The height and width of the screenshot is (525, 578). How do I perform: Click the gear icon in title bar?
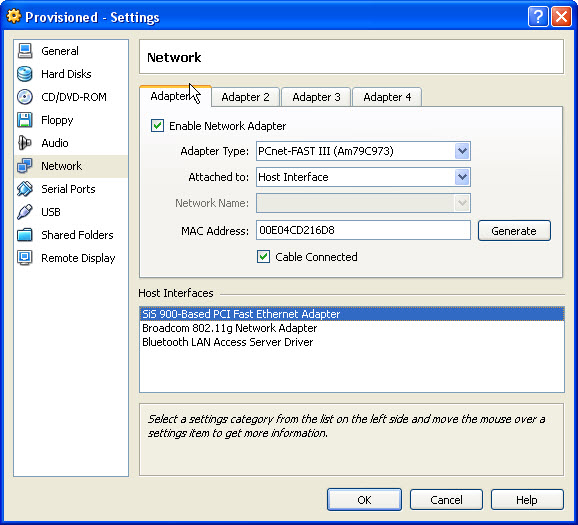(x=14, y=17)
